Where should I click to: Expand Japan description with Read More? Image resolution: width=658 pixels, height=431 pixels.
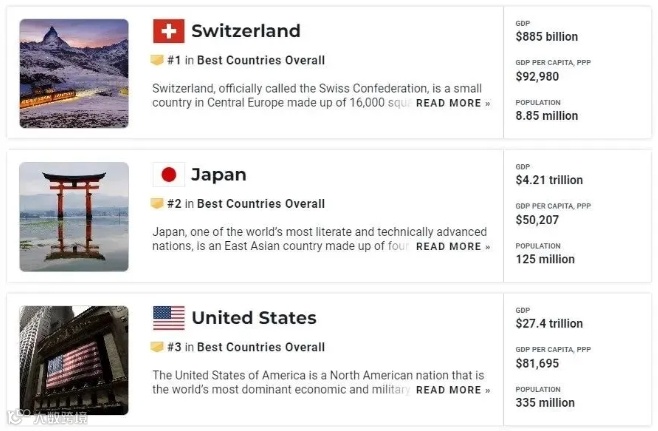(x=453, y=247)
